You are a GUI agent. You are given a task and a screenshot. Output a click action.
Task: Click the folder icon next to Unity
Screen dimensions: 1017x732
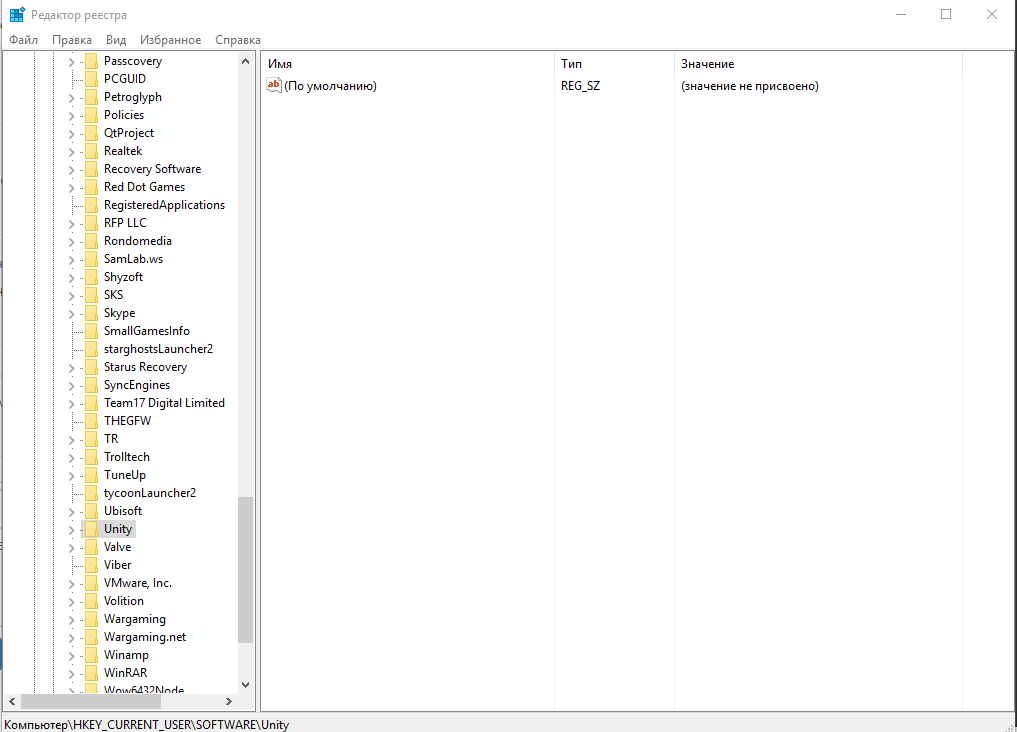click(x=91, y=529)
